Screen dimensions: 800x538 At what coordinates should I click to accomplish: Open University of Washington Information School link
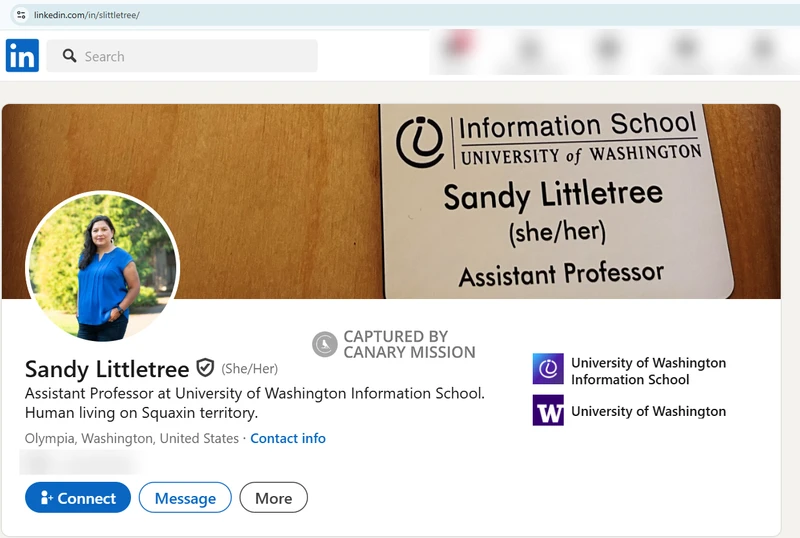[648, 371]
